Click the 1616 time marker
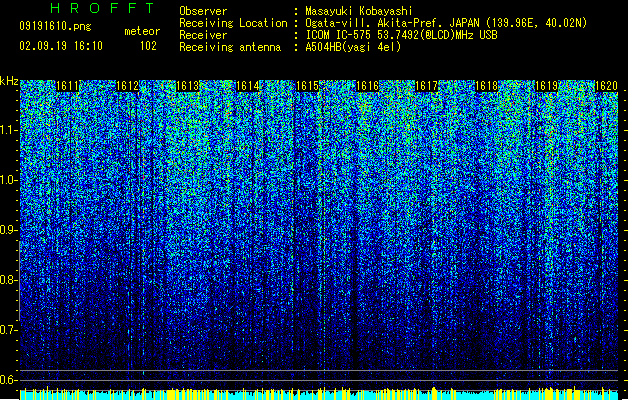Screen dimensions: 629x400 (367, 86)
